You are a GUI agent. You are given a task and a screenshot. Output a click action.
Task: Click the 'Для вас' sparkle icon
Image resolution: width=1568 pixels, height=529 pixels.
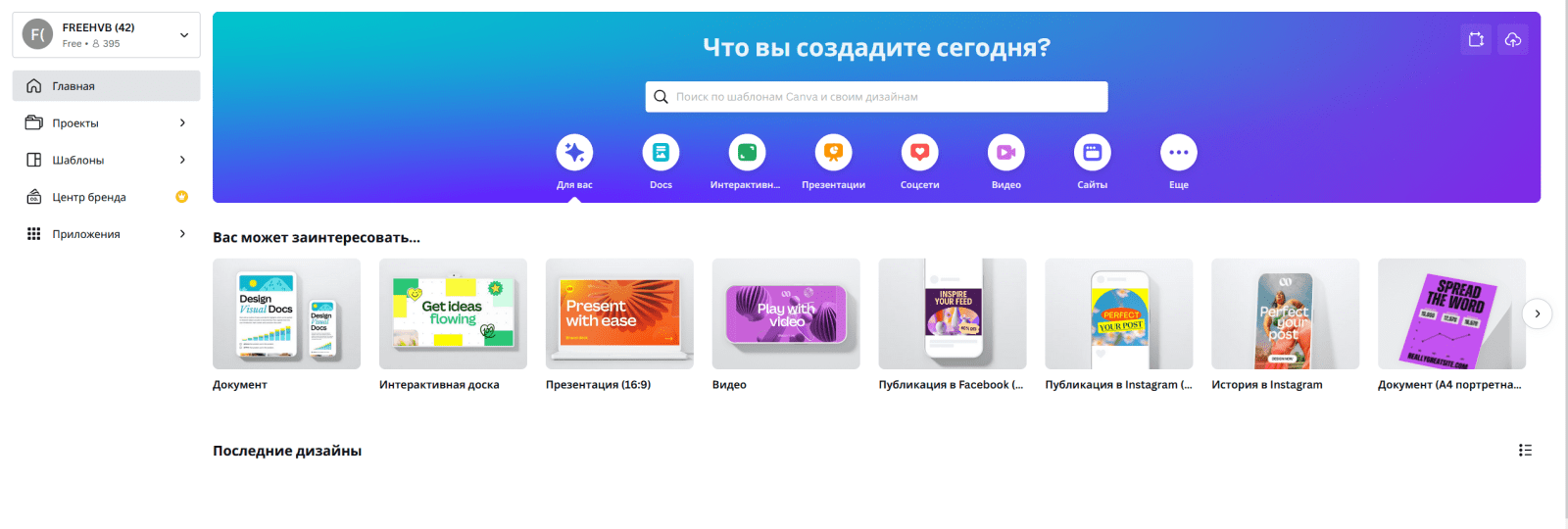574,153
